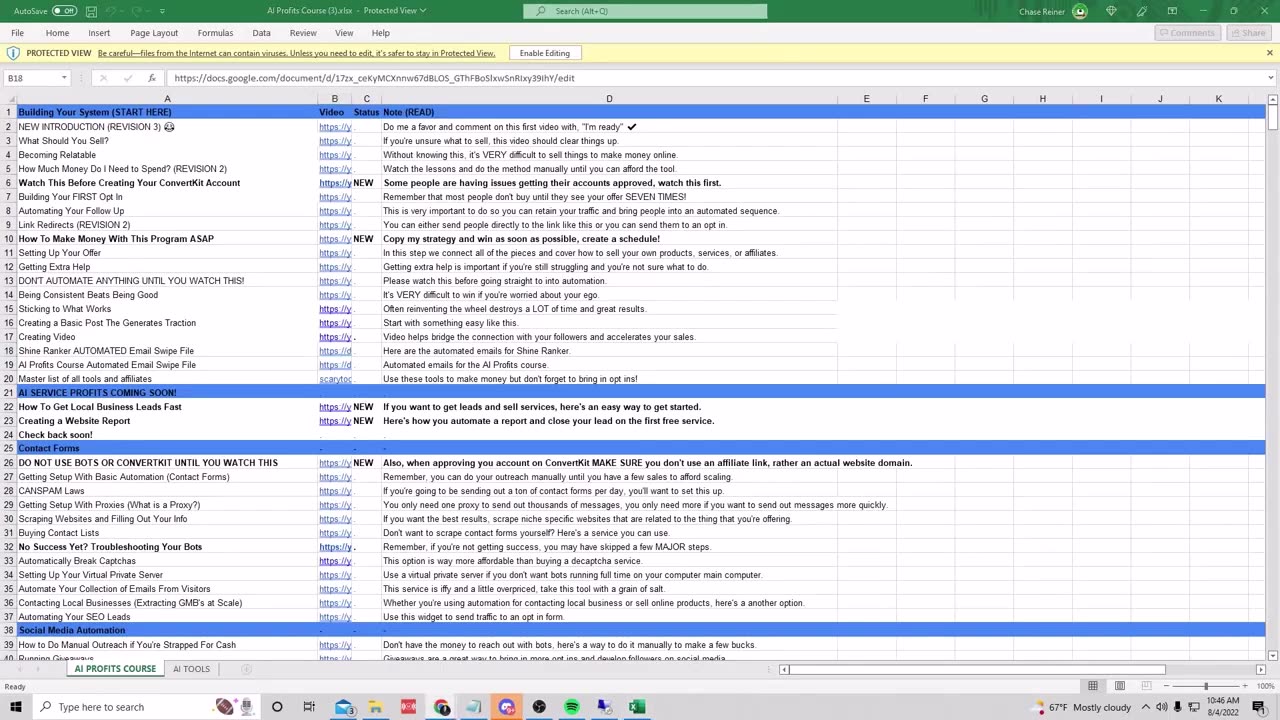
Task: Select column A header
Action: coord(167,99)
